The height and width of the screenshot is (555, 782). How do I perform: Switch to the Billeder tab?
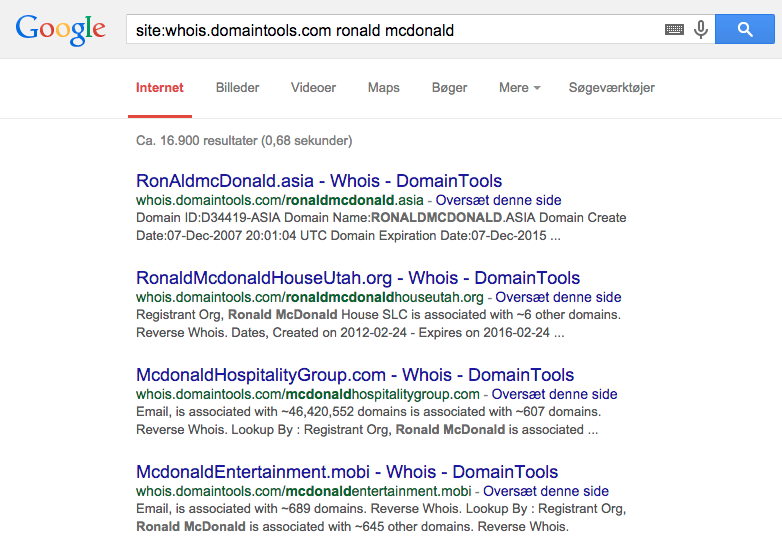237,88
